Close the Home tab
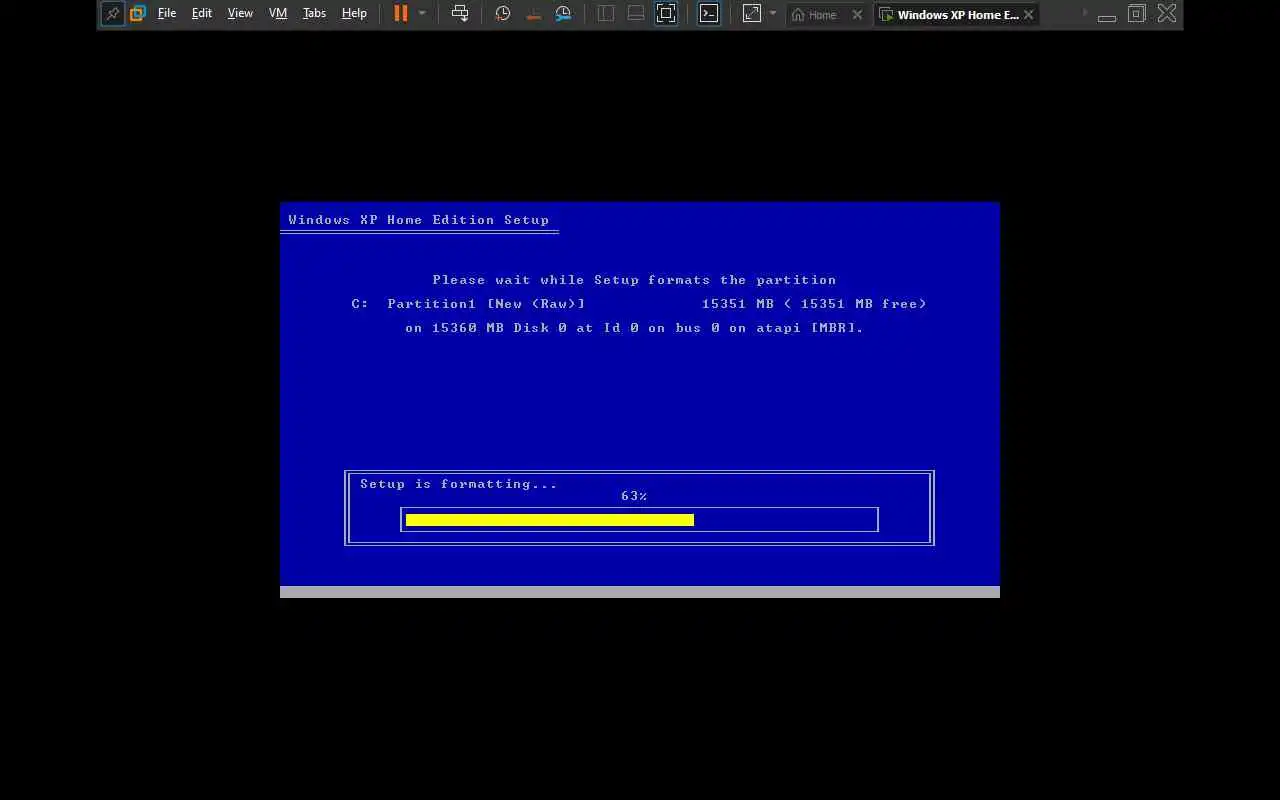This screenshot has height=800, width=1280. point(857,15)
